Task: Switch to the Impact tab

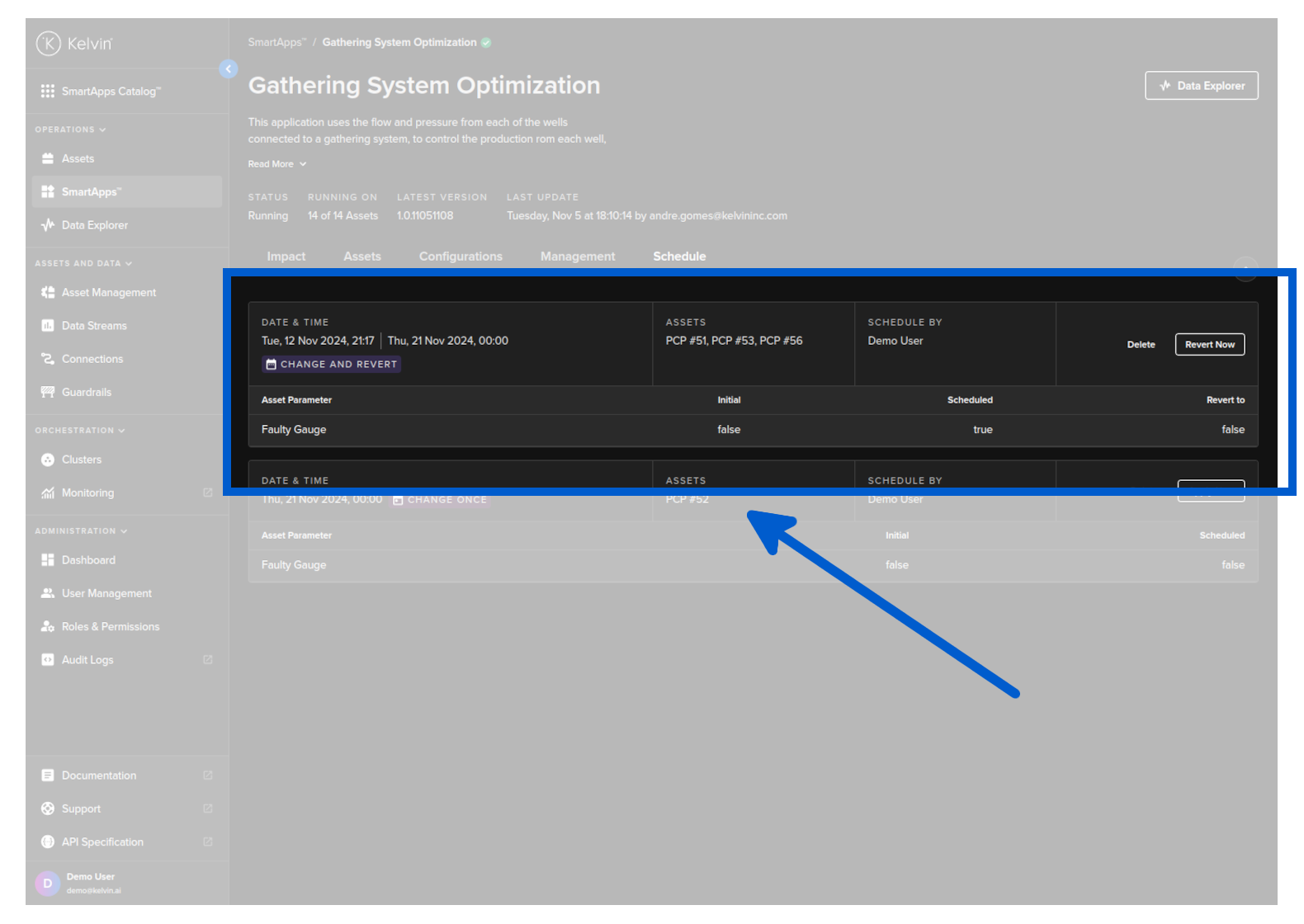Action: [286, 257]
